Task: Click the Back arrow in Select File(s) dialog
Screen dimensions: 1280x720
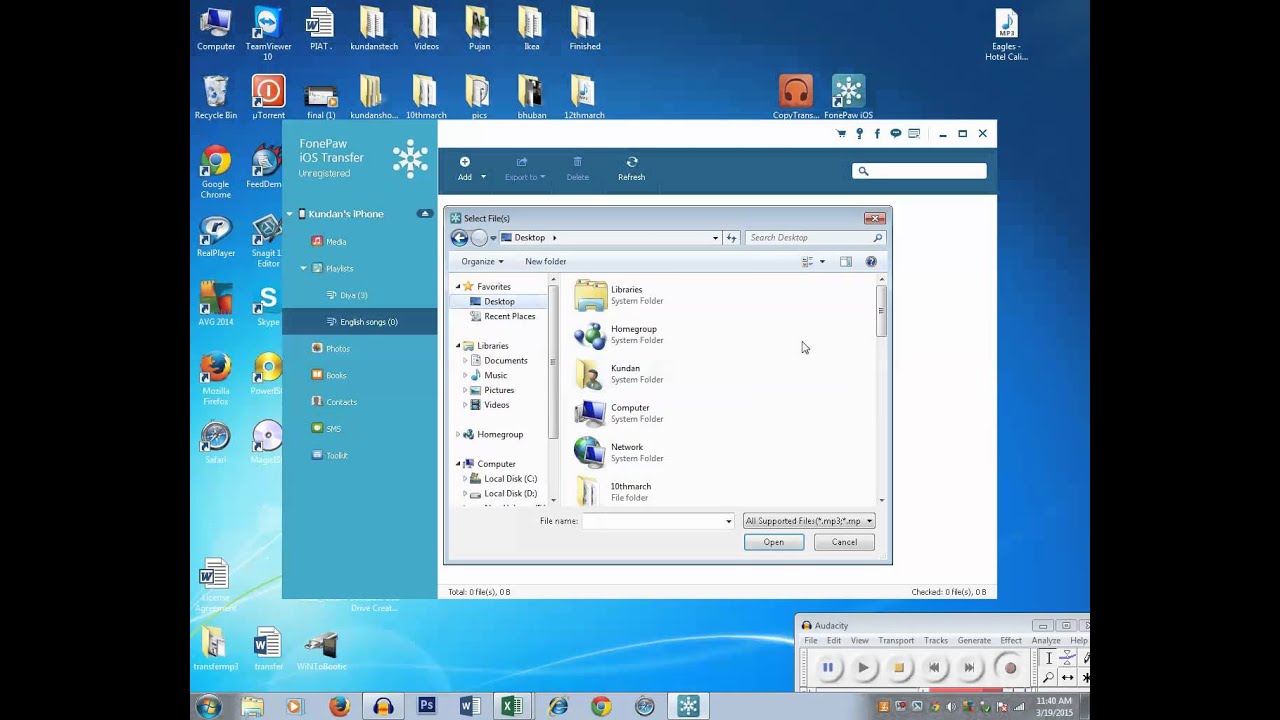Action: [459, 238]
